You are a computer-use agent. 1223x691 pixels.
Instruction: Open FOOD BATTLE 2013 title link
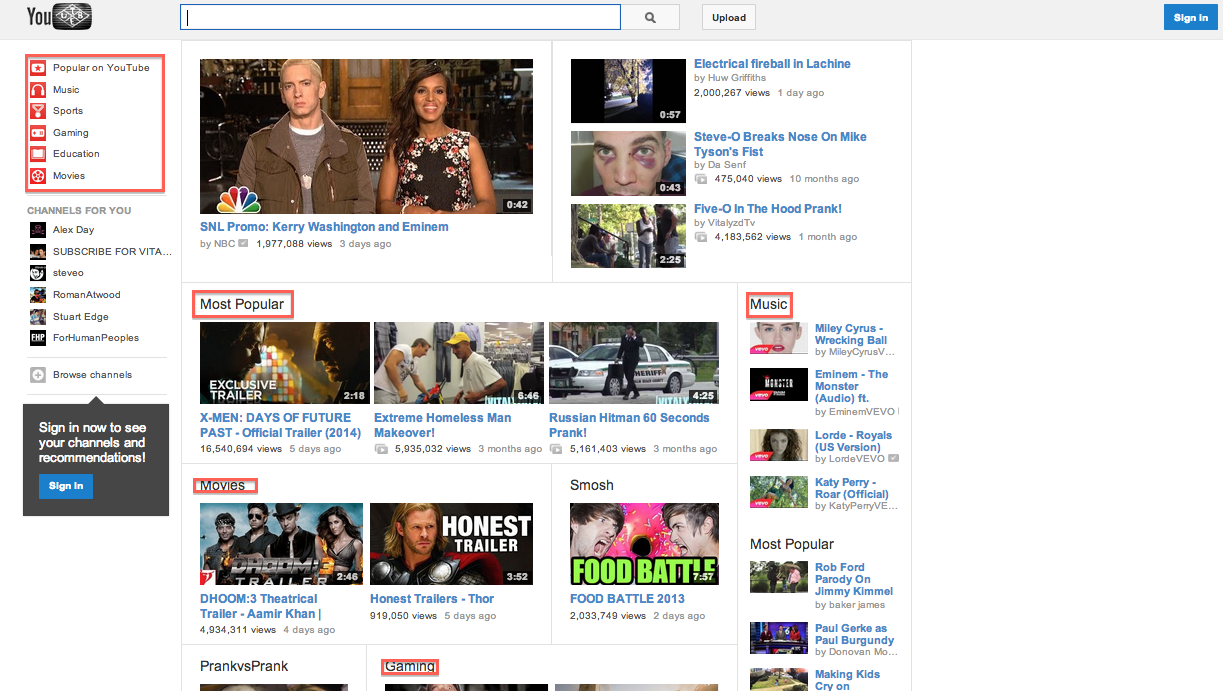[x=627, y=599]
